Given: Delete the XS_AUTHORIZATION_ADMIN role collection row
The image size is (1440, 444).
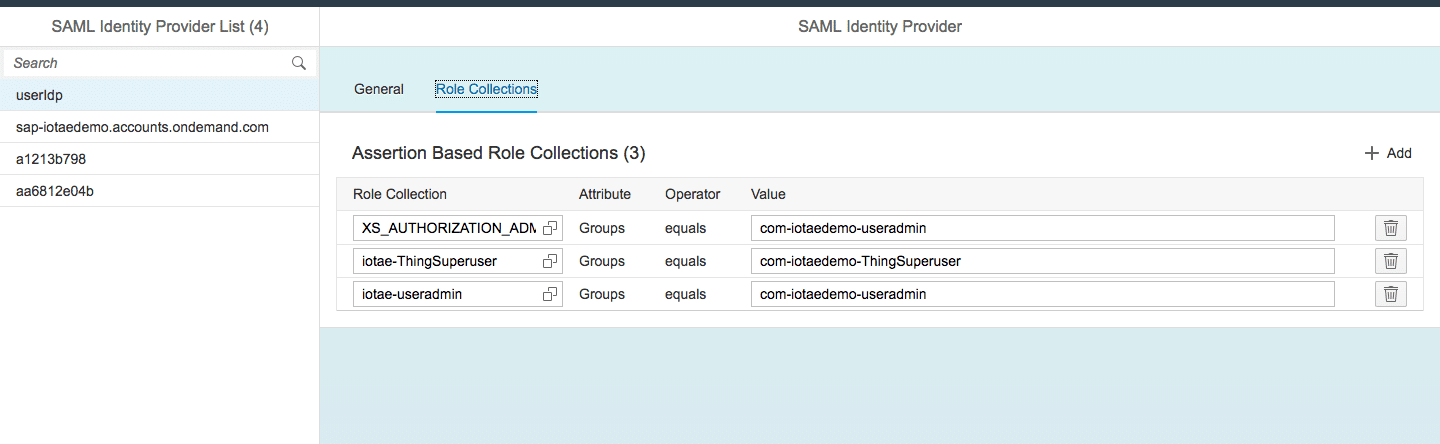Looking at the screenshot, I should click(x=1390, y=228).
